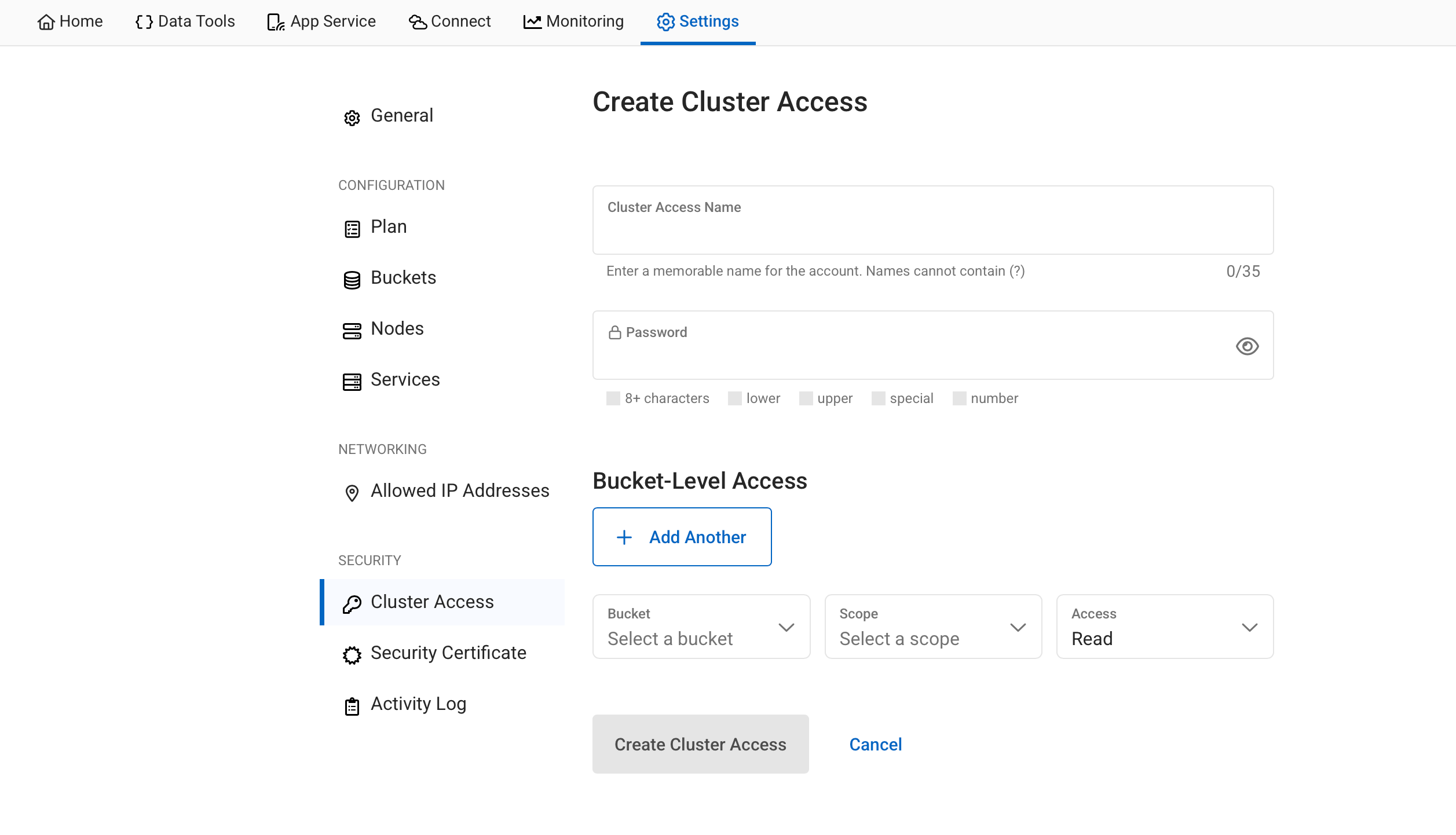This screenshot has width=1456, height=835.
Task: Open the Bucket selection dropdown
Action: point(701,627)
